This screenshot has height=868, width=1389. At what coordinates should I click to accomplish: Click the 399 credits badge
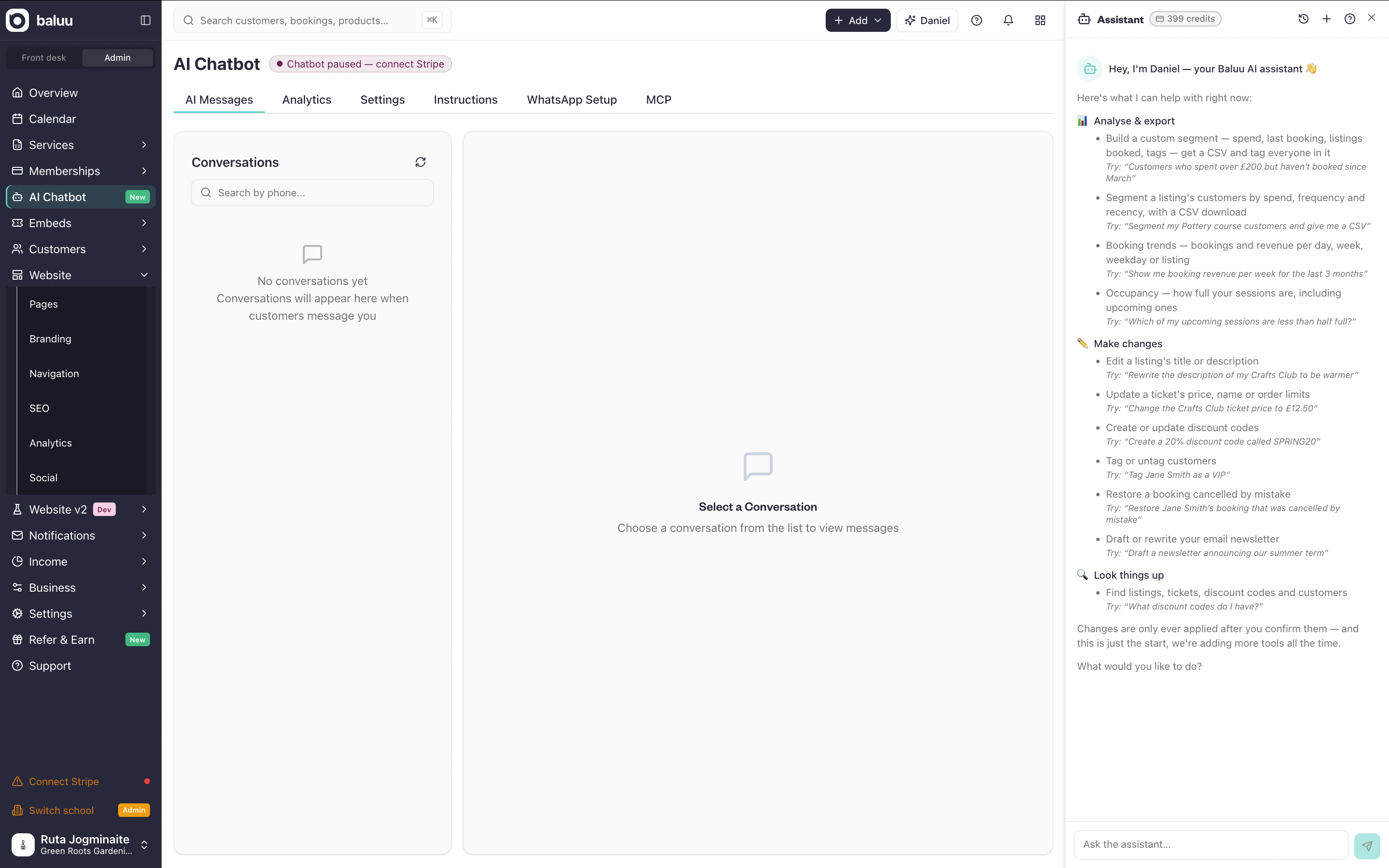tap(1185, 19)
